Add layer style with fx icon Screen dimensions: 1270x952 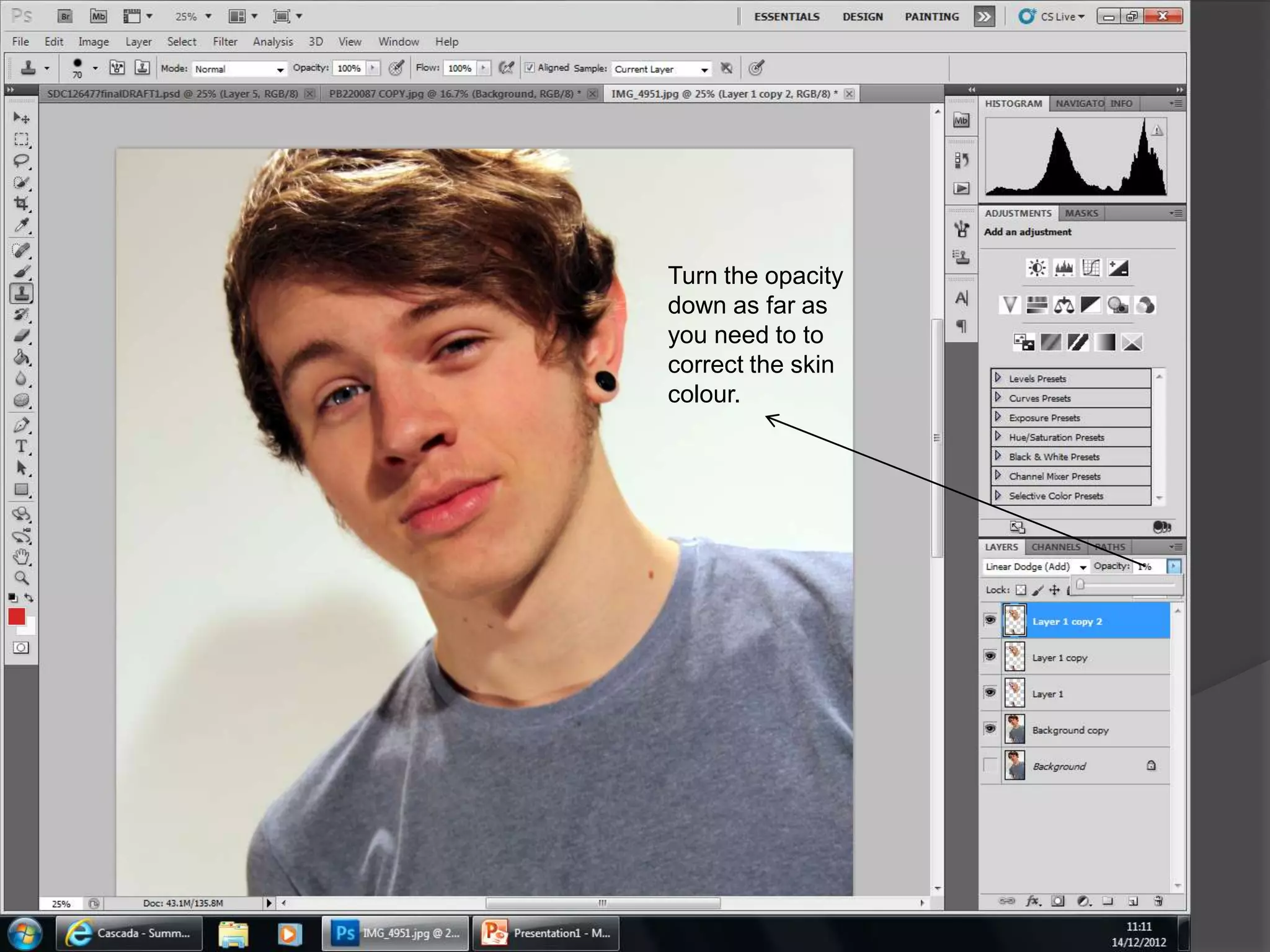coord(1032,901)
